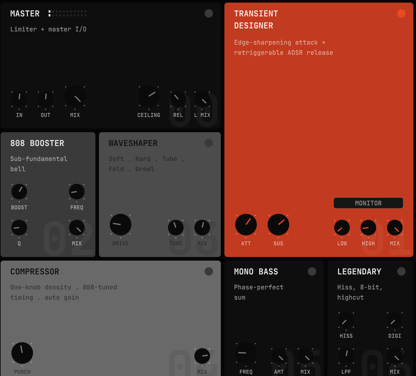Click the 808 Booster BOOST knob
416x376 pixels.
pyautogui.click(x=19, y=192)
